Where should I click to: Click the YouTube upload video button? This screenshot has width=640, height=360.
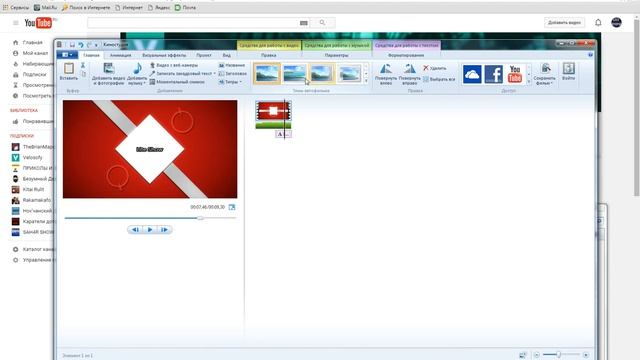(x=564, y=23)
